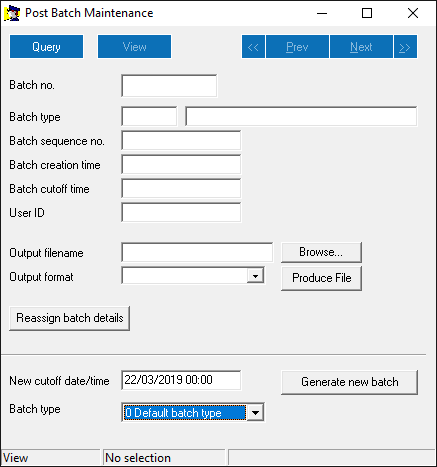Jump to last record with >> button

point(405,47)
